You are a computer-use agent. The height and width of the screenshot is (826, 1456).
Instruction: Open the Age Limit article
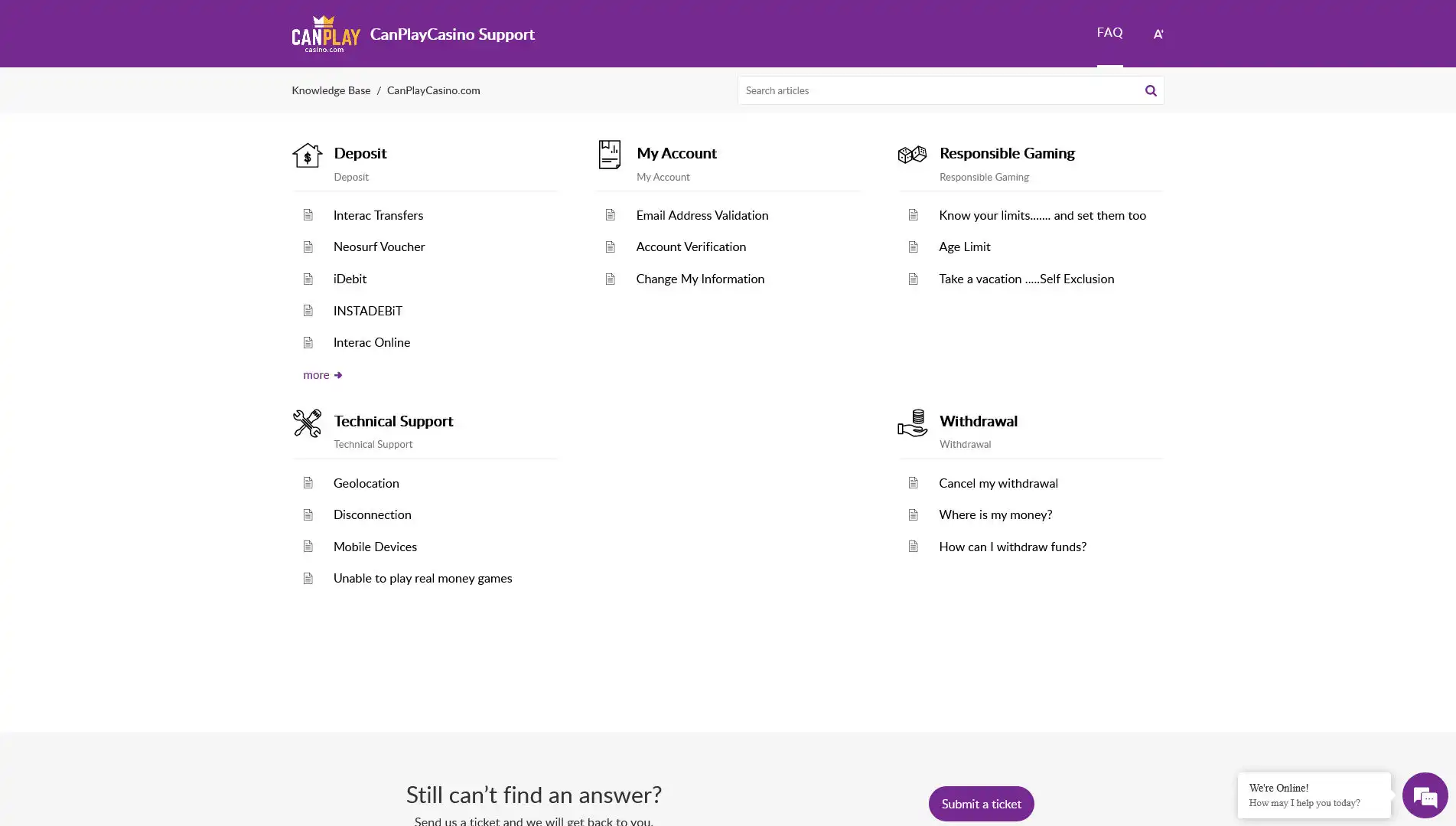(964, 246)
